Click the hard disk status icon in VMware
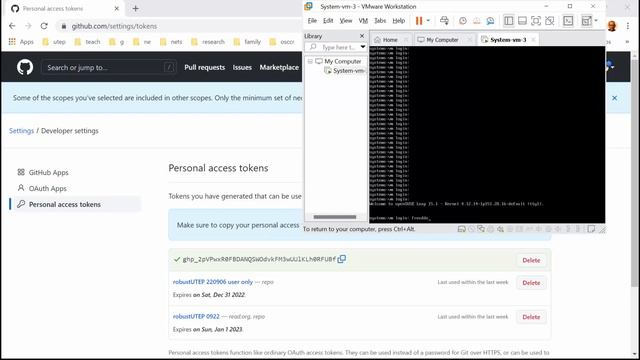640x360 pixels. click(x=462, y=229)
